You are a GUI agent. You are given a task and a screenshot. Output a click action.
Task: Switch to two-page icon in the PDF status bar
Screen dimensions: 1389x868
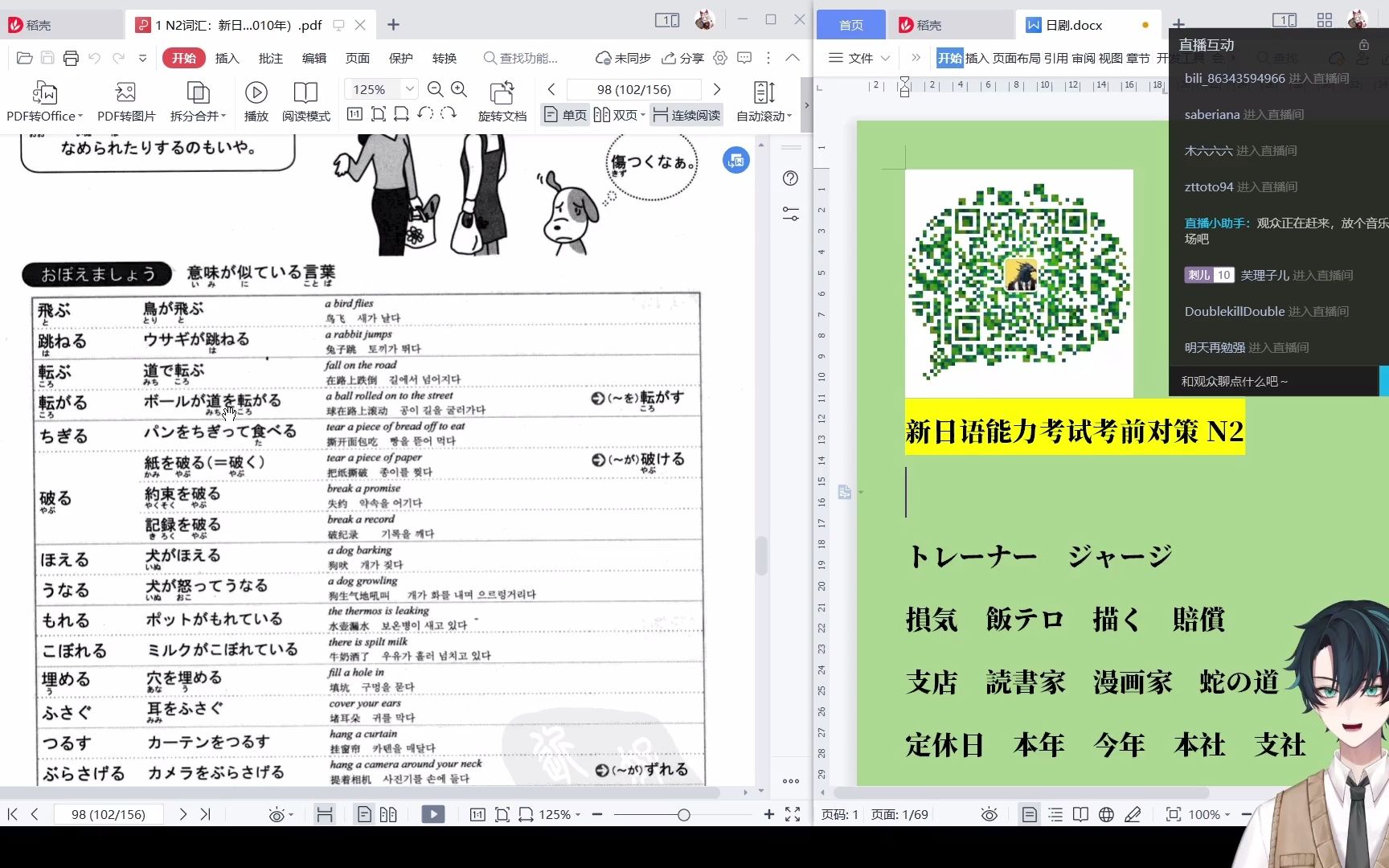(388, 814)
